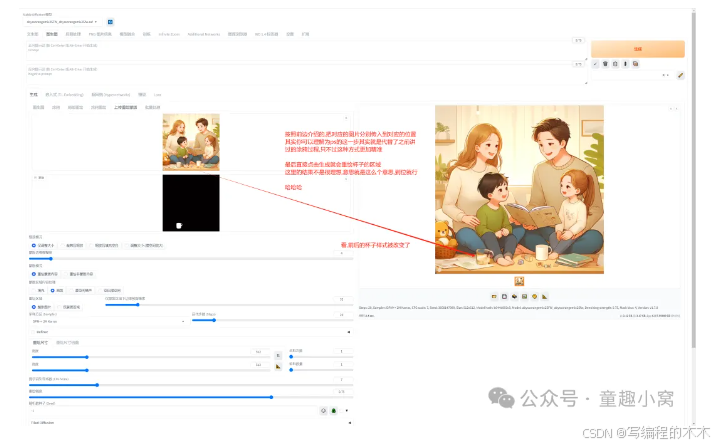The image size is (721, 446).
Task: Select 潜空间噪声 masked content option
Action: (81, 291)
